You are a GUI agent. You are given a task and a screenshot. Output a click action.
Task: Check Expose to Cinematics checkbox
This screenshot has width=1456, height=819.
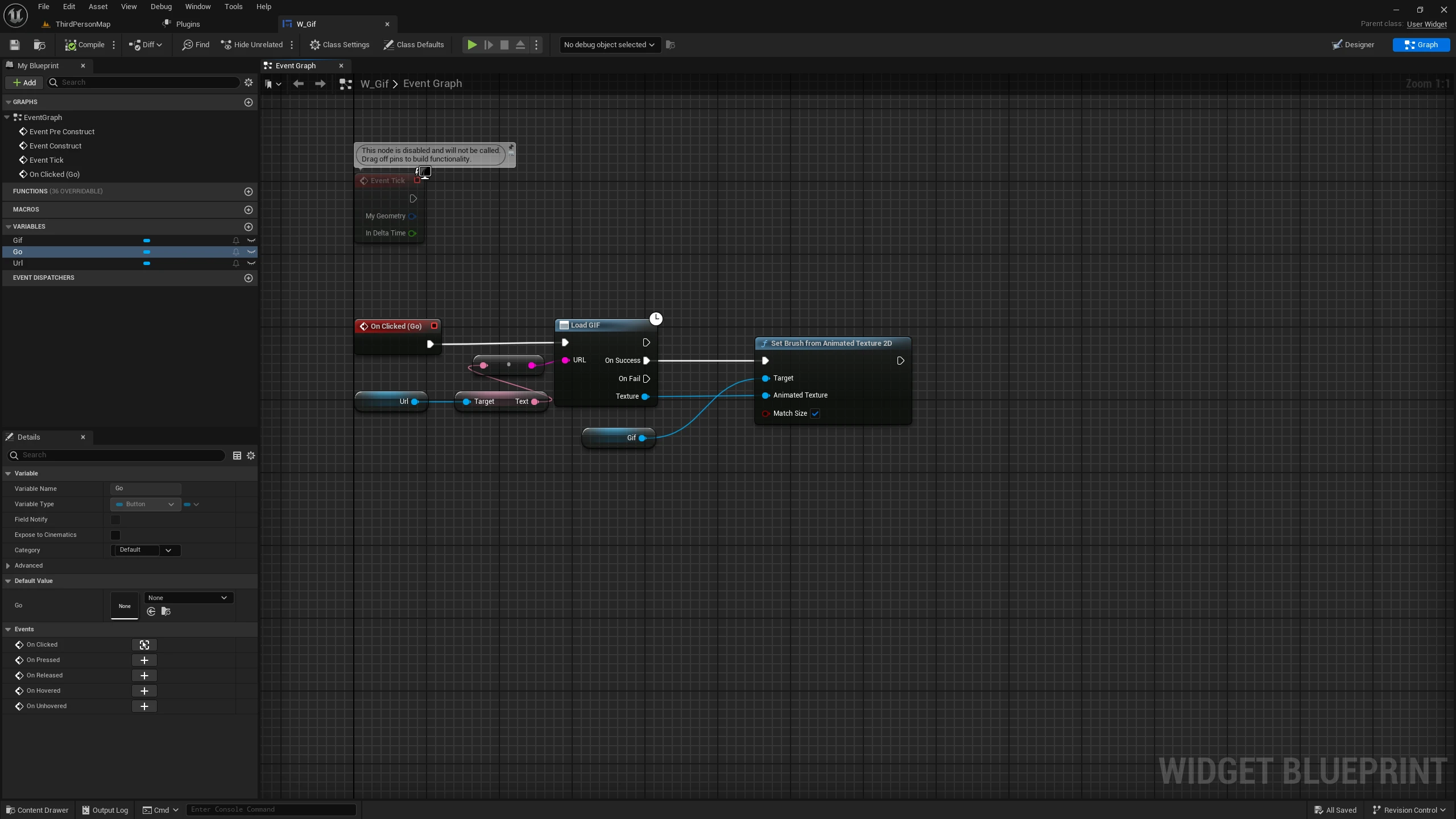(115, 535)
